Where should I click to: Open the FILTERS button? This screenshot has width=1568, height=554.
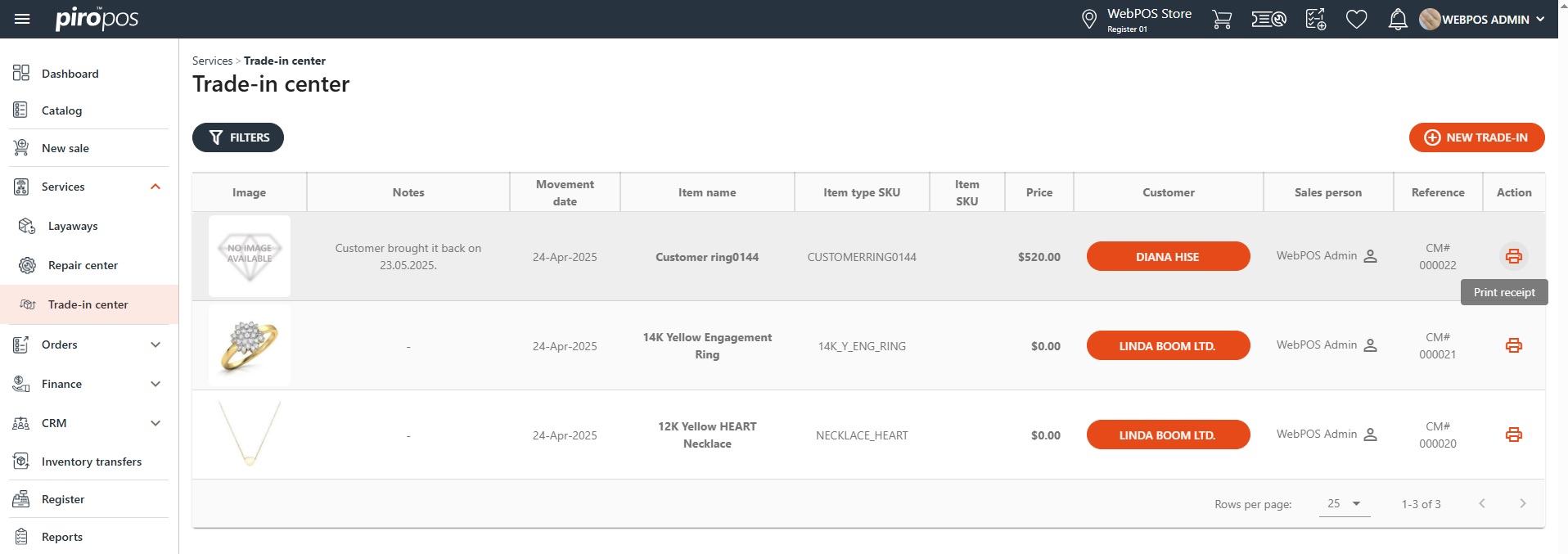(x=238, y=137)
